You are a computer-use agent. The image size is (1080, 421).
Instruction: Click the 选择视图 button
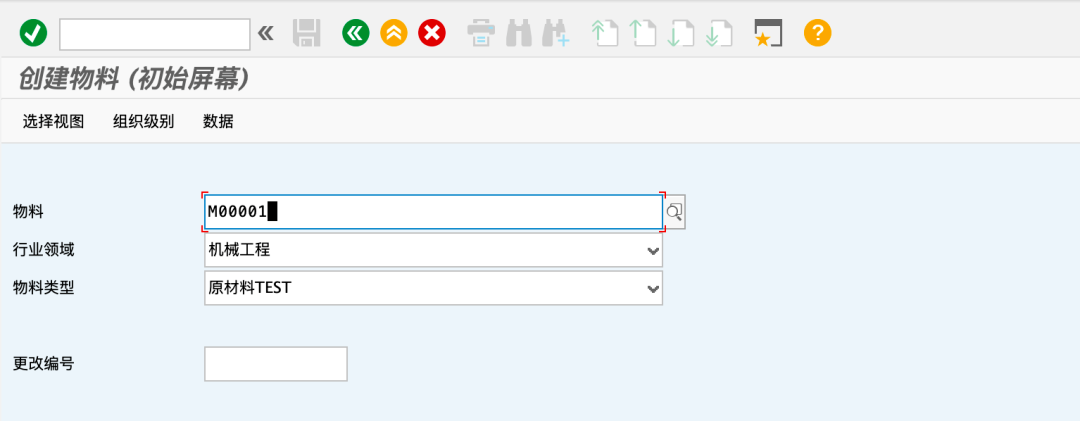coord(54,122)
